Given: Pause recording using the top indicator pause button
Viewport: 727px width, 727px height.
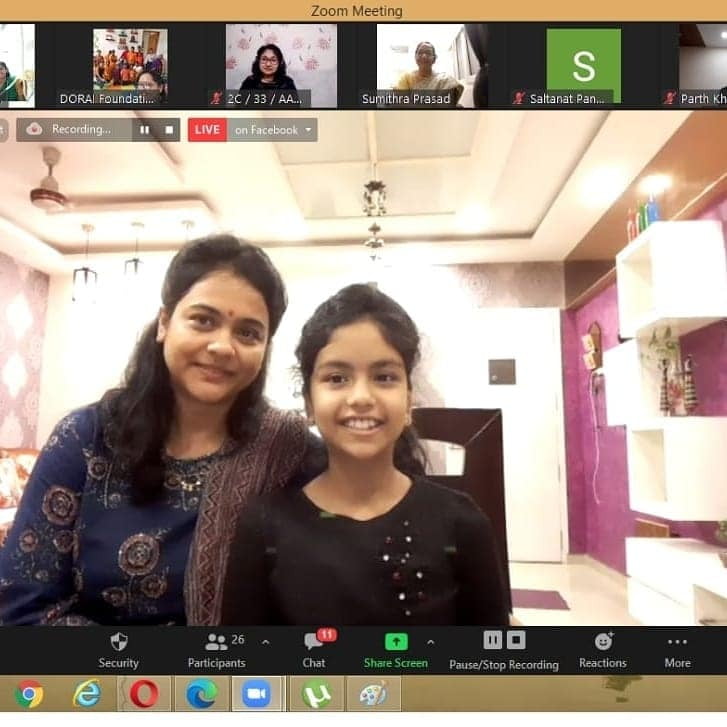Looking at the screenshot, I should (x=144, y=130).
